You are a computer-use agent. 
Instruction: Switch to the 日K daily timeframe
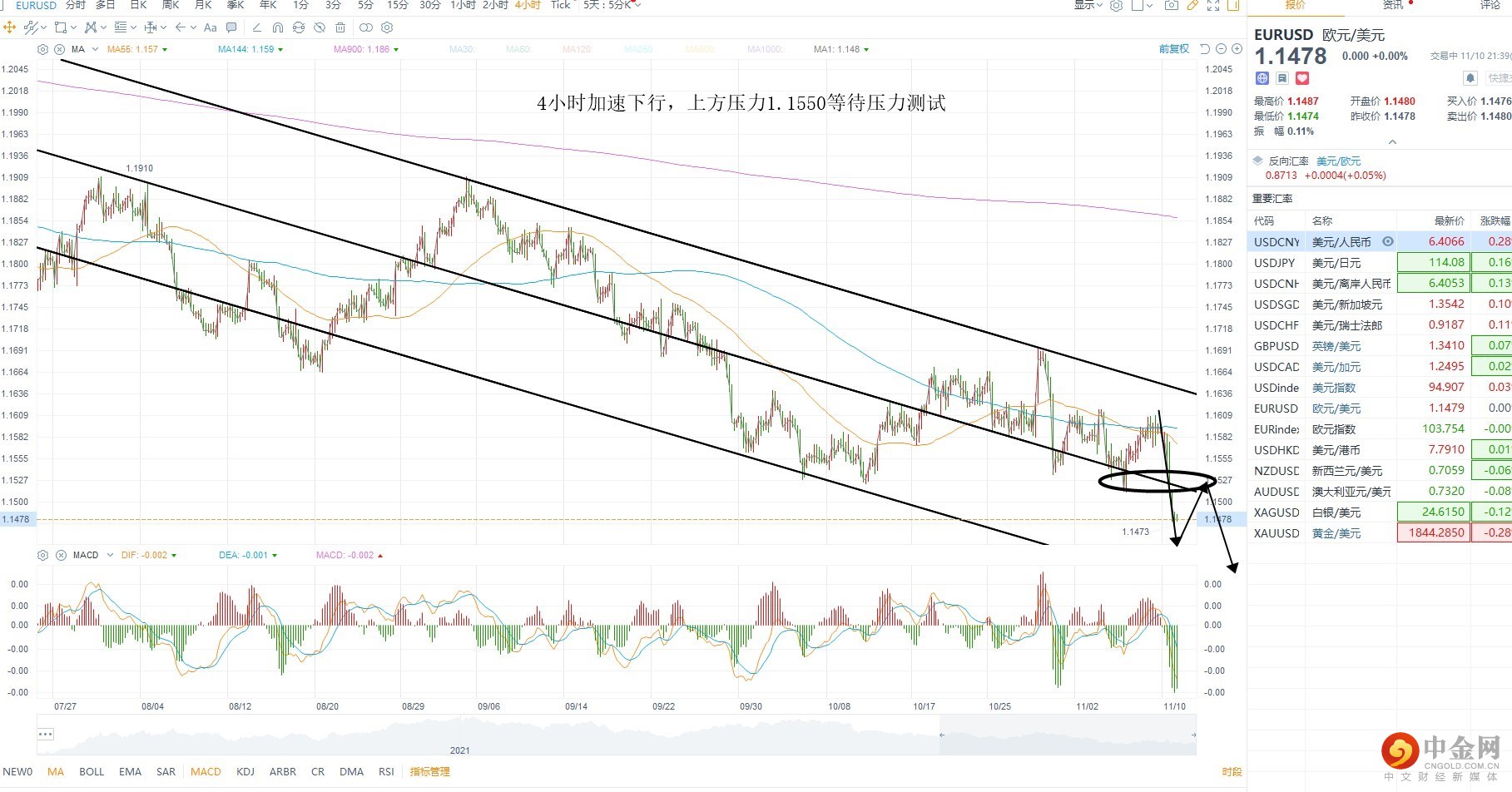point(138,5)
